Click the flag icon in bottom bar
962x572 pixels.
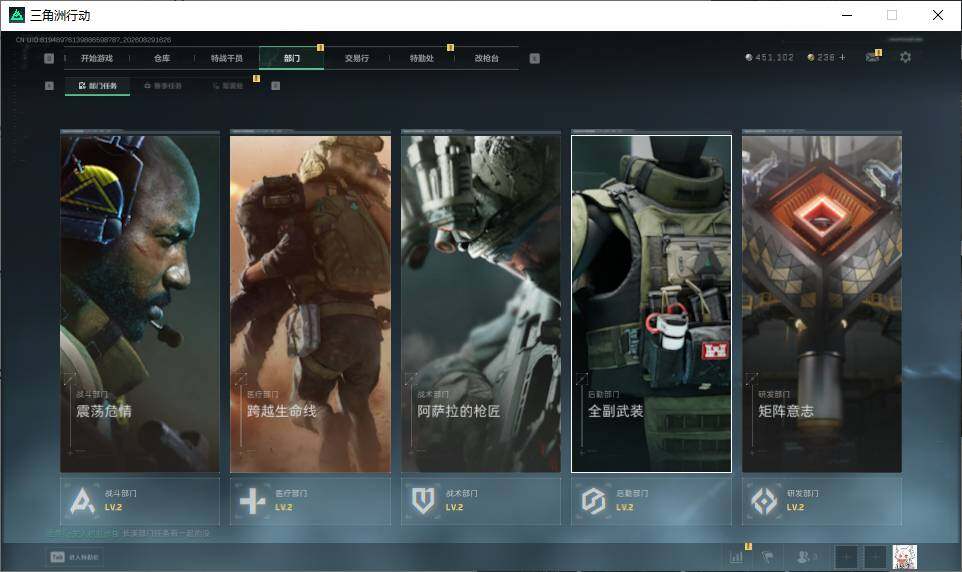pos(767,557)
